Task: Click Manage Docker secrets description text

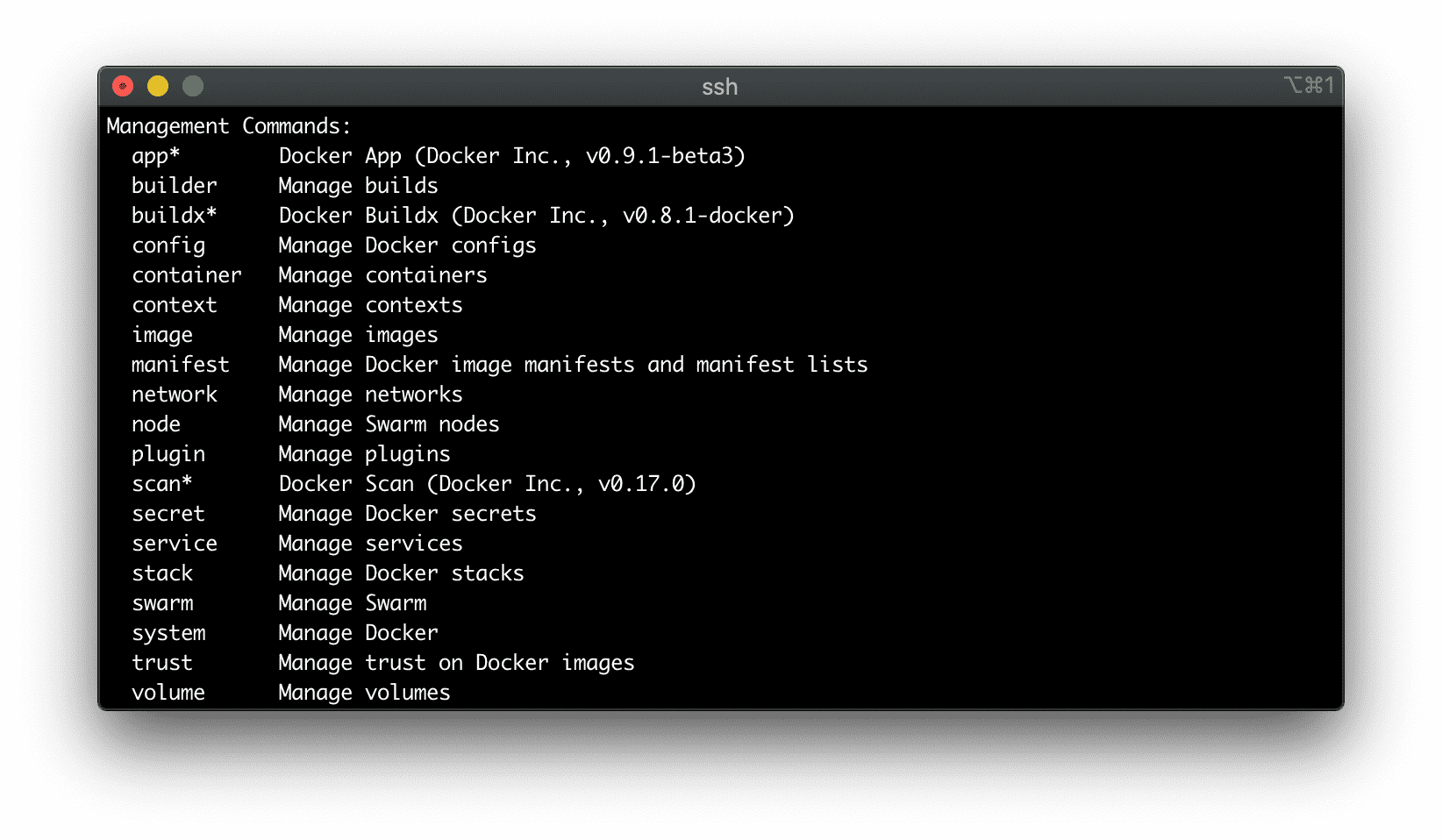Action: [406, 514]
